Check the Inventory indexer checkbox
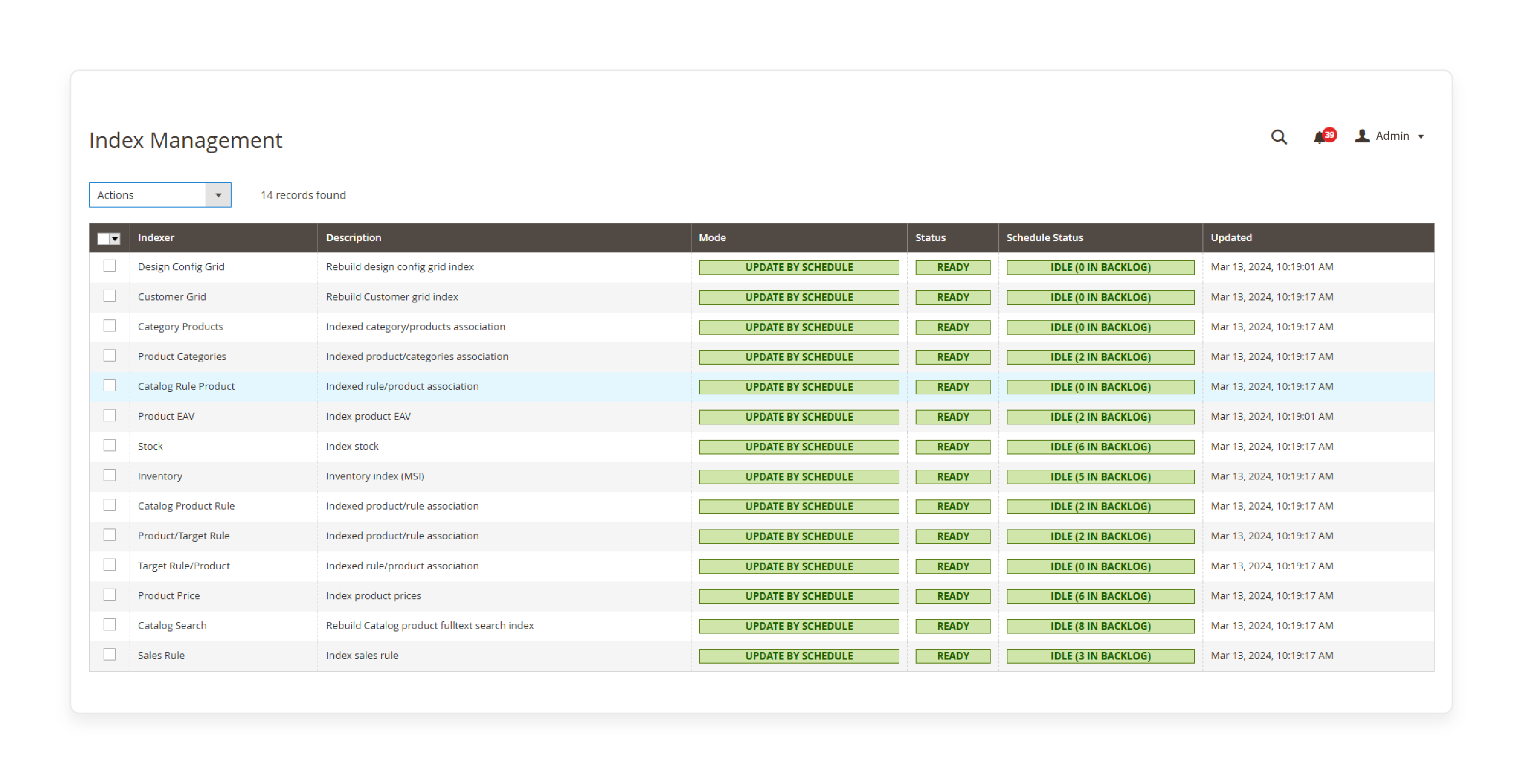1526x784 pixels. point(110,475)
